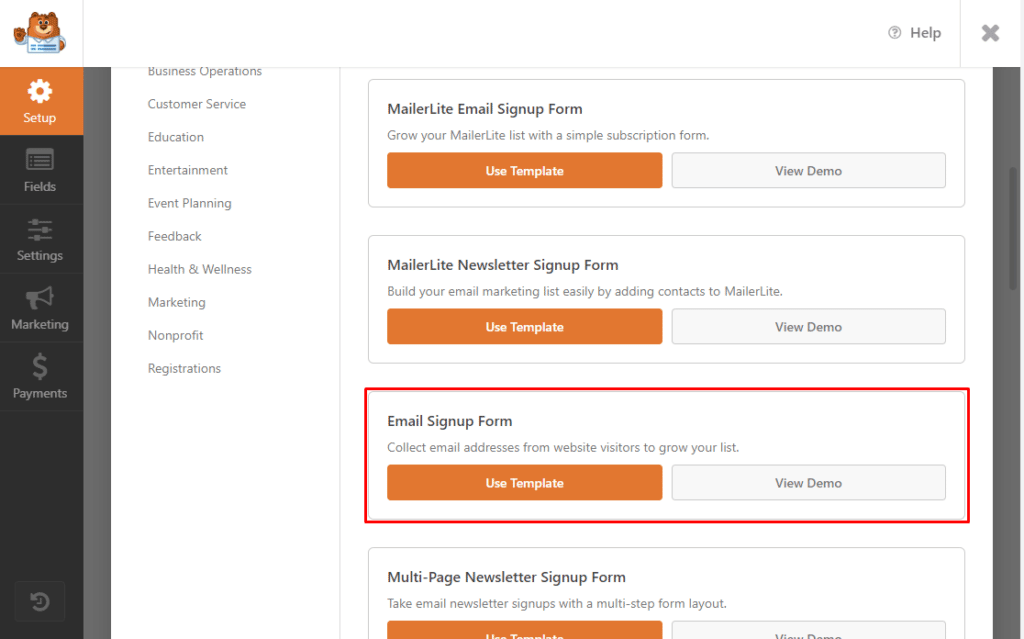View Demo of MailerLite Email Signup Form
This screenshot has height=639, width=1024.
(x=808, y=170)
